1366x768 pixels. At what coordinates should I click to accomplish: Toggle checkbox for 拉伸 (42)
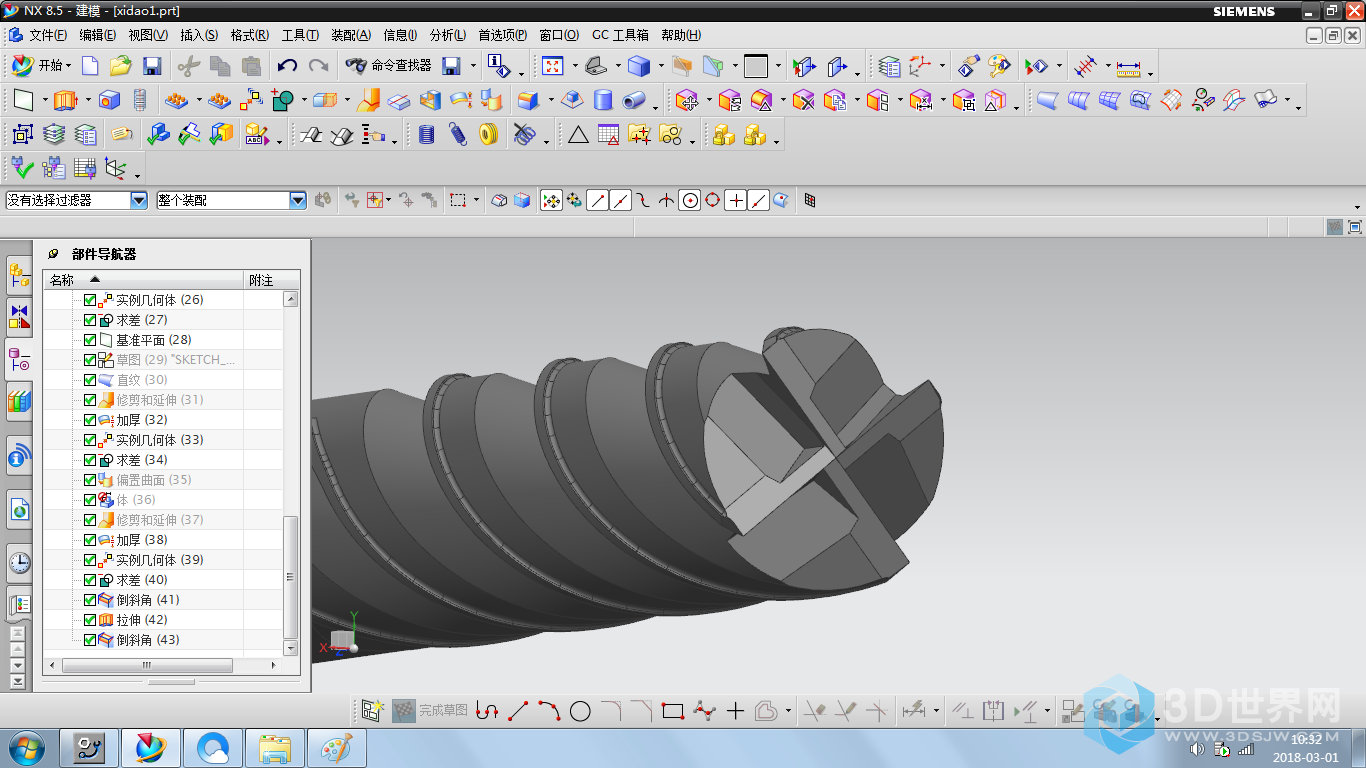90,620
